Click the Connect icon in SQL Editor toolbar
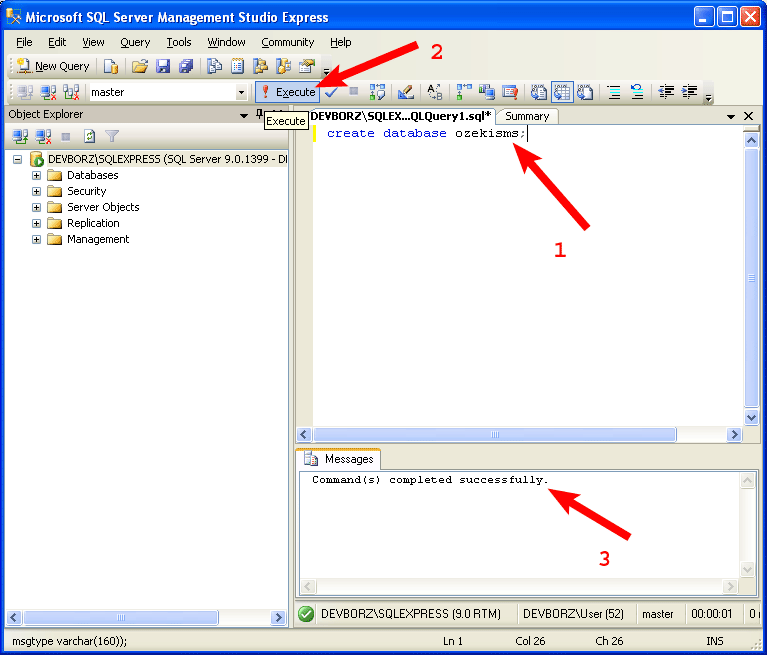The width and height of the screenshot is (767, 655). click(x=25, y=92)
